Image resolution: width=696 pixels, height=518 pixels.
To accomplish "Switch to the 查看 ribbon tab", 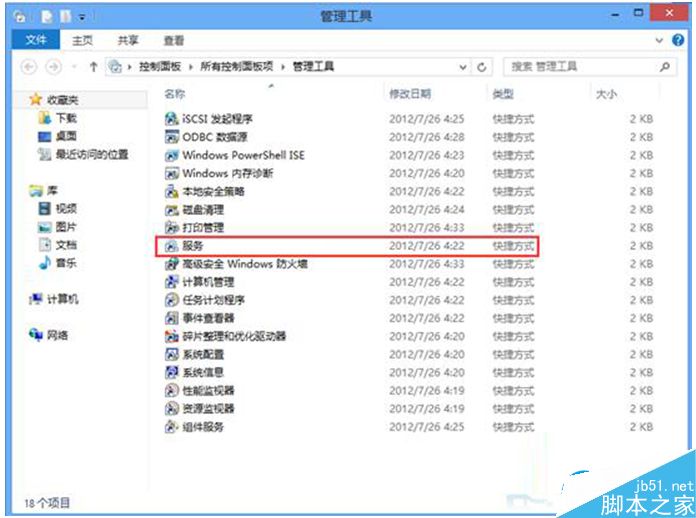I will tap(174, 41).
